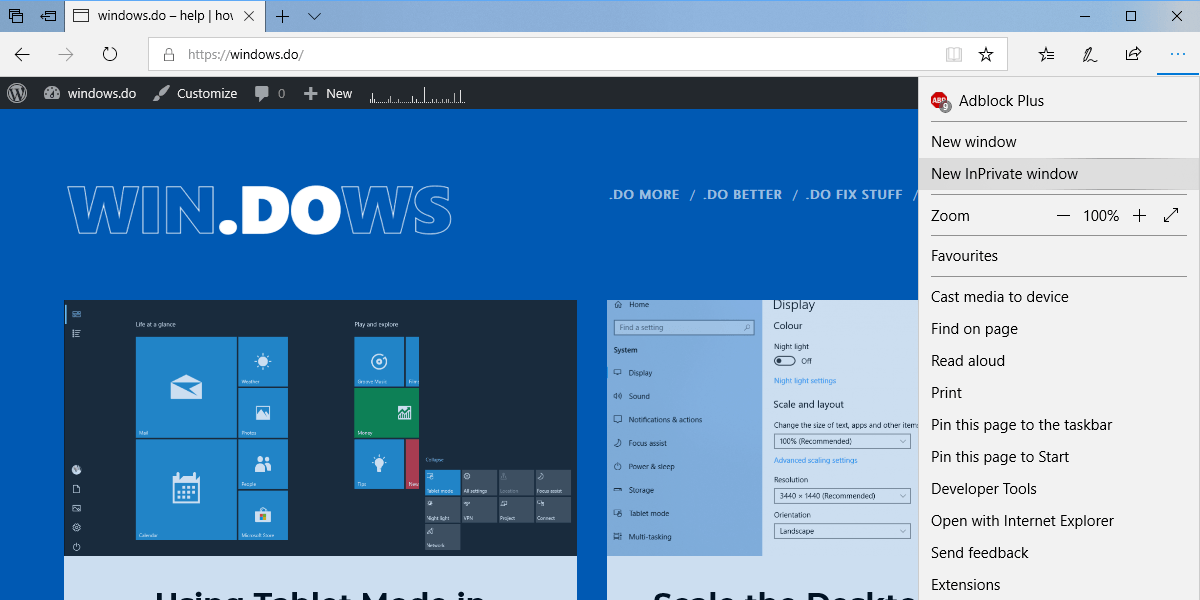Open Reading view icon in address bar

(954, 54)
